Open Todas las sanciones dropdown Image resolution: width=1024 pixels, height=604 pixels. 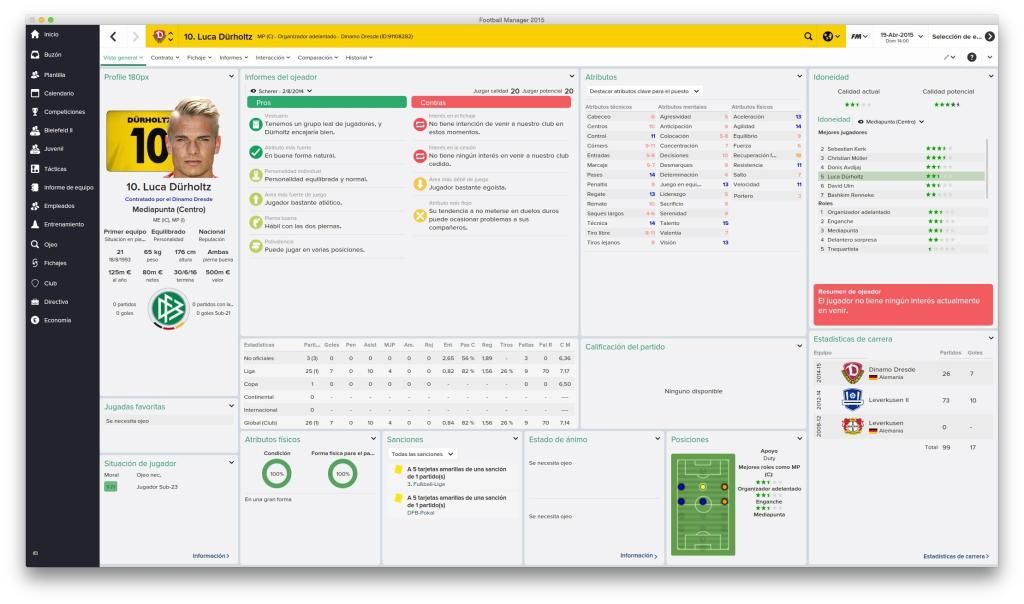coord(422,454)
